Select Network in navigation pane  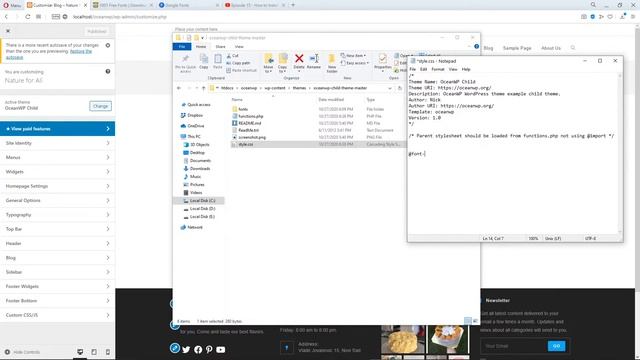click(x=195, y=227)
